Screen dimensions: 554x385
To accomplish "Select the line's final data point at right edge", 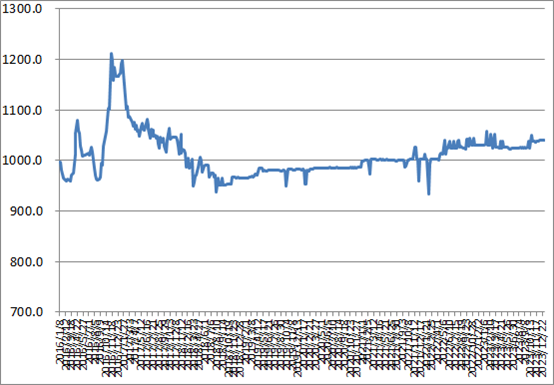I will [x=544, y=140].
